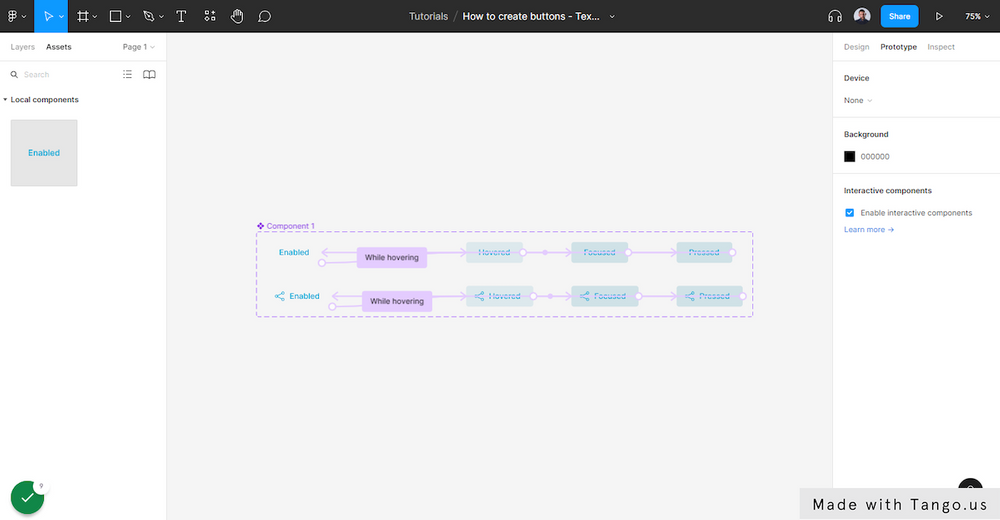Switch to the Inspect tab
The image size is (1000, 520).
point(941,47)
